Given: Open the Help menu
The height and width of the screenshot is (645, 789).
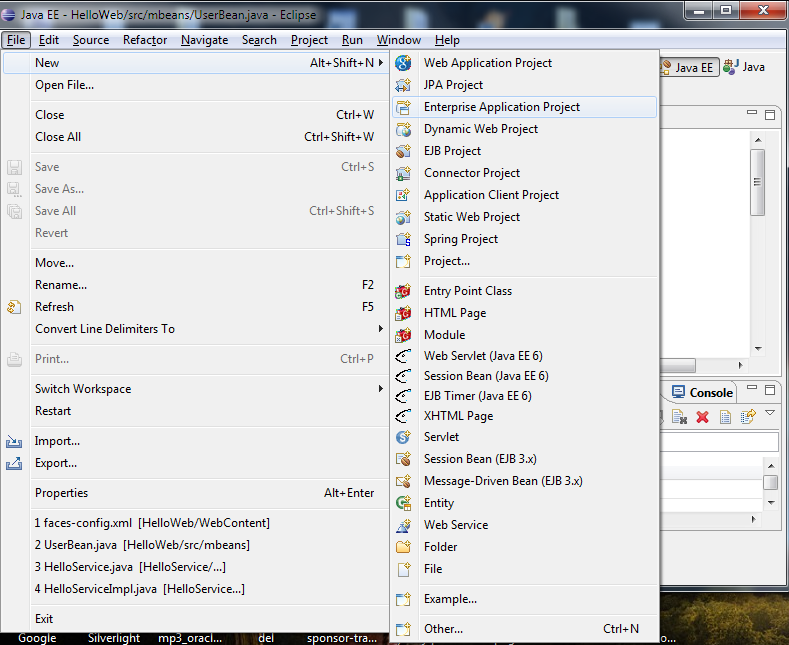Looking at the screenshot, I should click(x=447, y=40).
